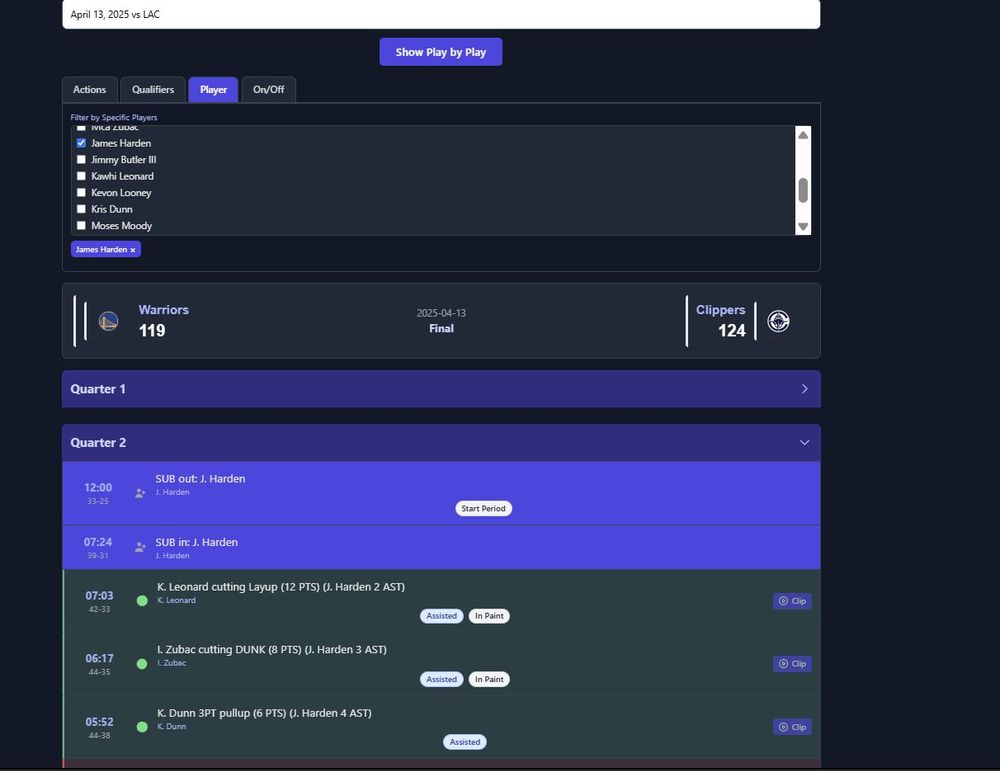Screen dimensions: 1000x771
Task: Select the Player tab
Action: [213, 89]
